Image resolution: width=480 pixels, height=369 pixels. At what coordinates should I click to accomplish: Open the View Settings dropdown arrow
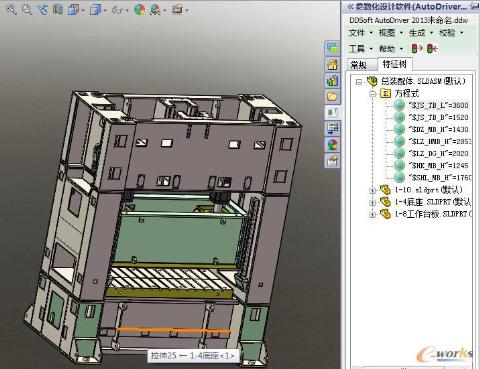click(x=187, y=11)
